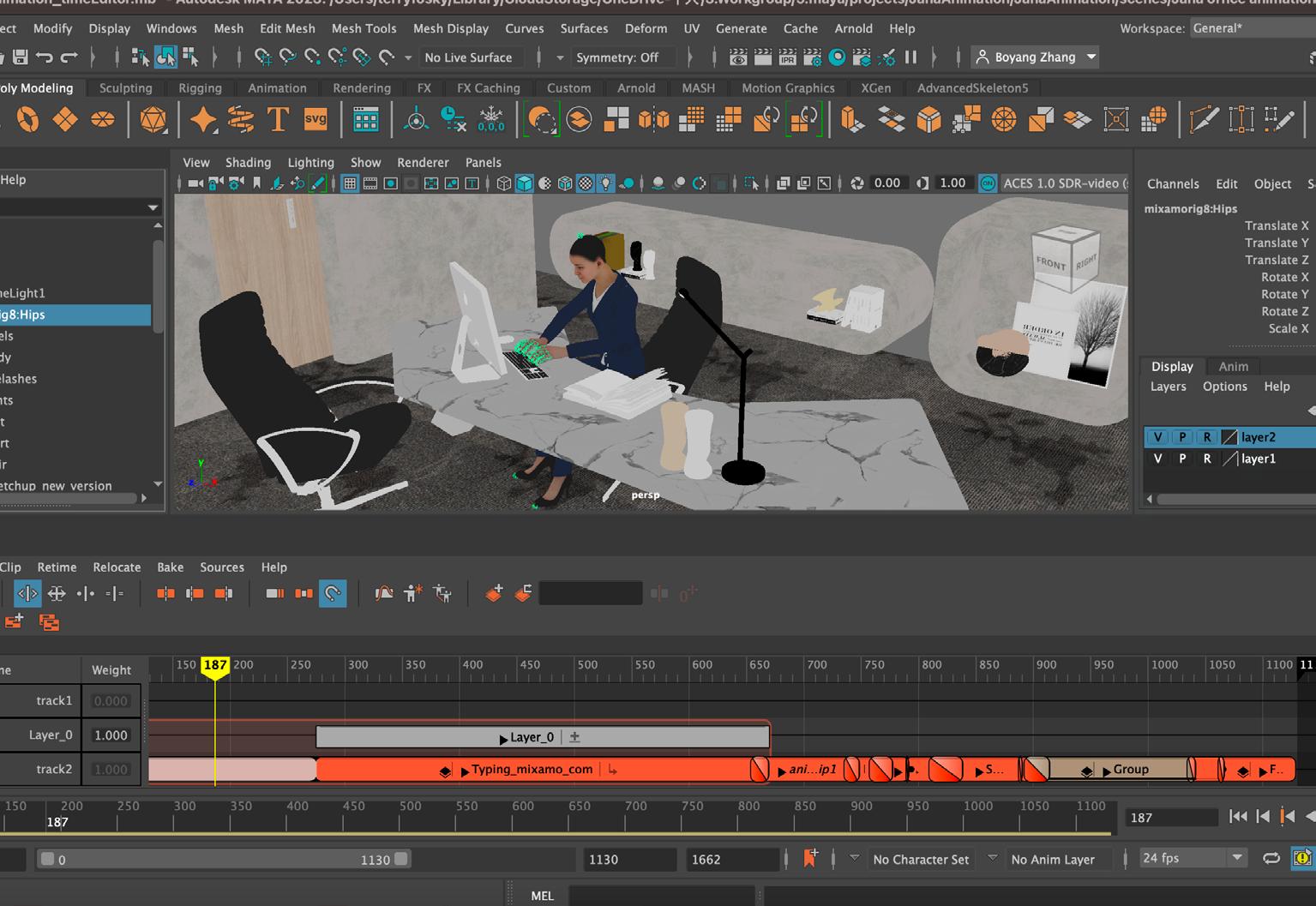Click the SVG import shelf icon
The image size is (1316, 906).
click(315, 120)
